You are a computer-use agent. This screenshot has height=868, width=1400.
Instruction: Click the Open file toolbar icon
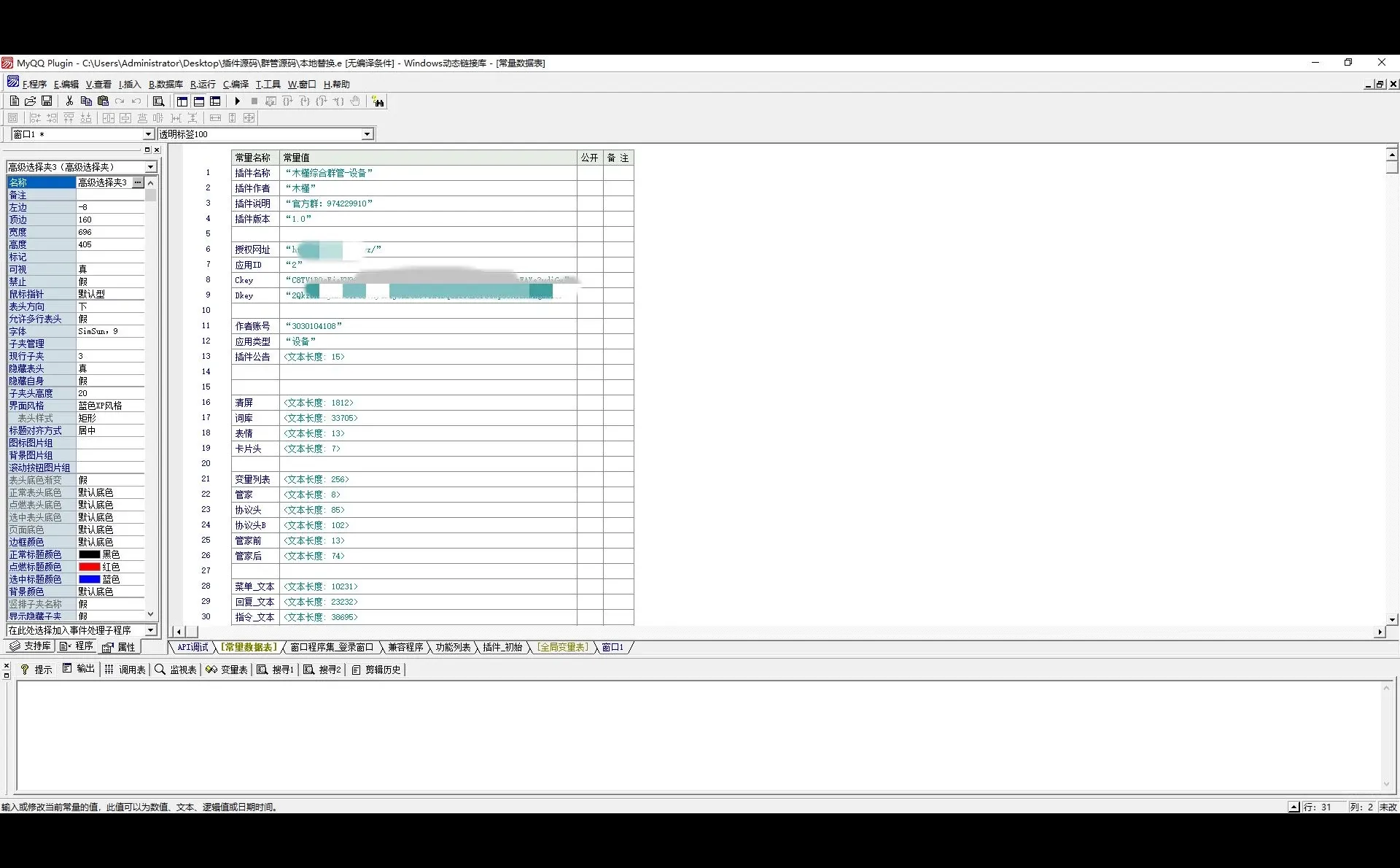[x=30, y=101]
